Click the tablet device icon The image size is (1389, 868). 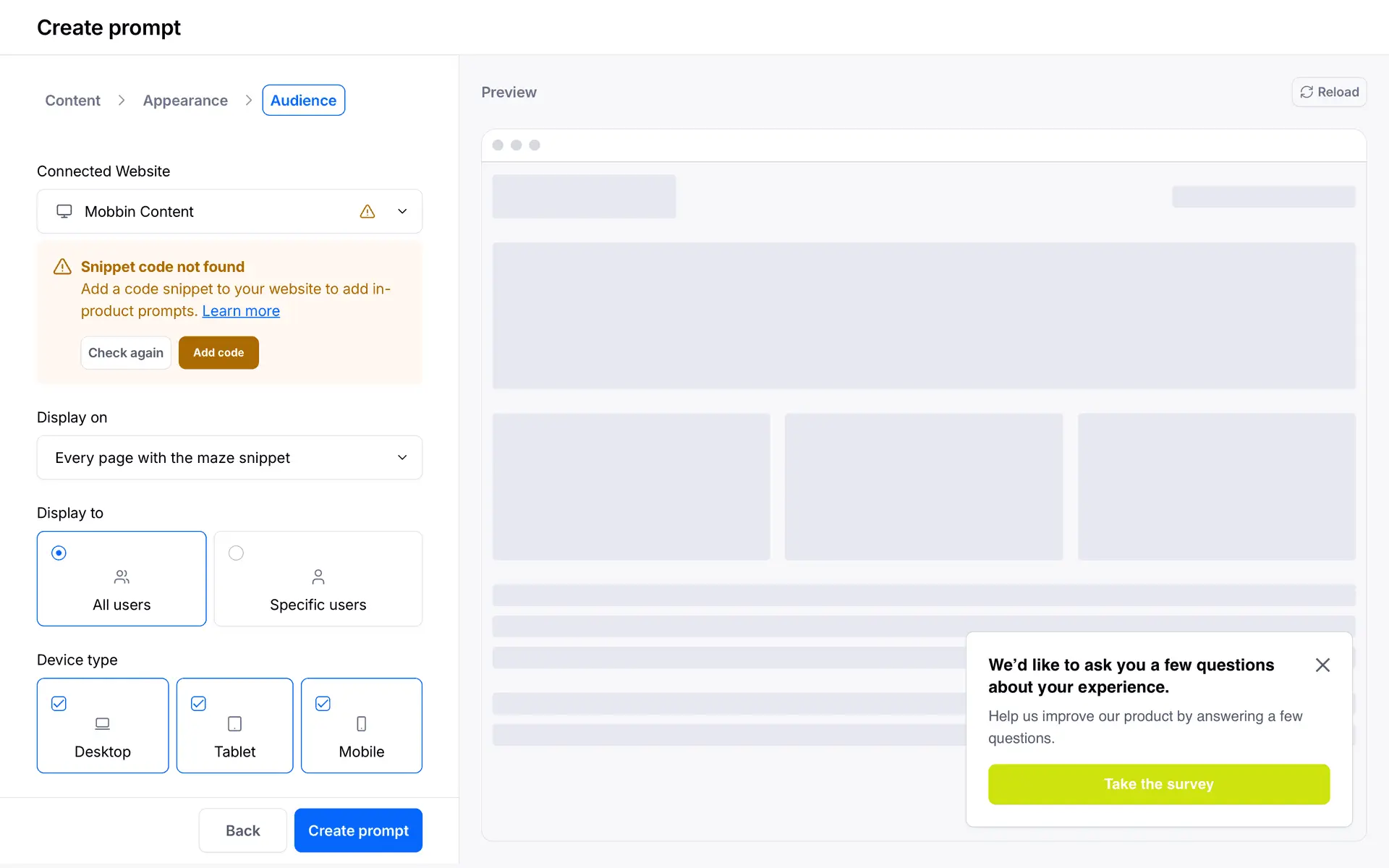coord(234,723)
